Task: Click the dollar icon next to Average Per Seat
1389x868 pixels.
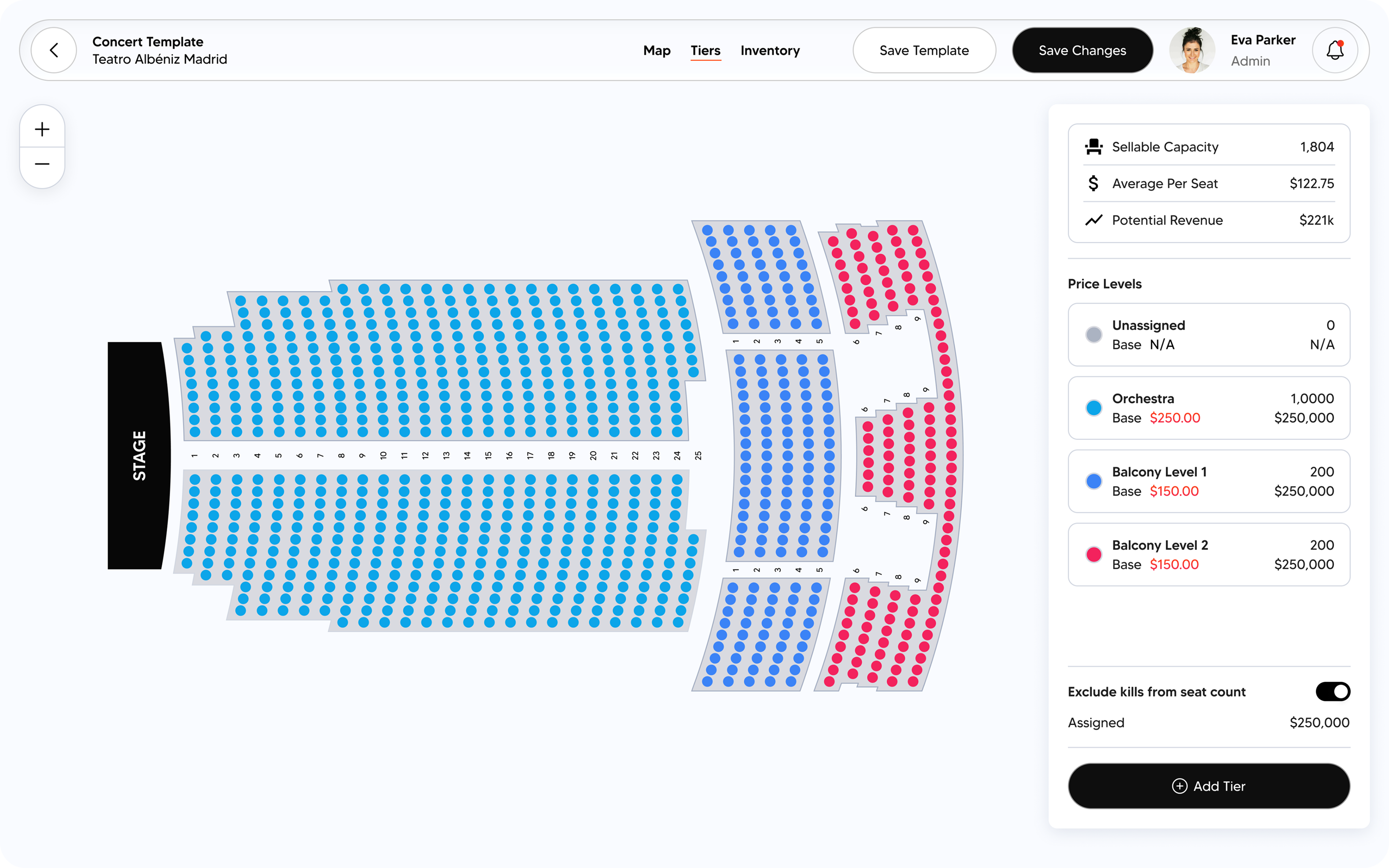Action: pyautogui.click(x=1094, y=183)
